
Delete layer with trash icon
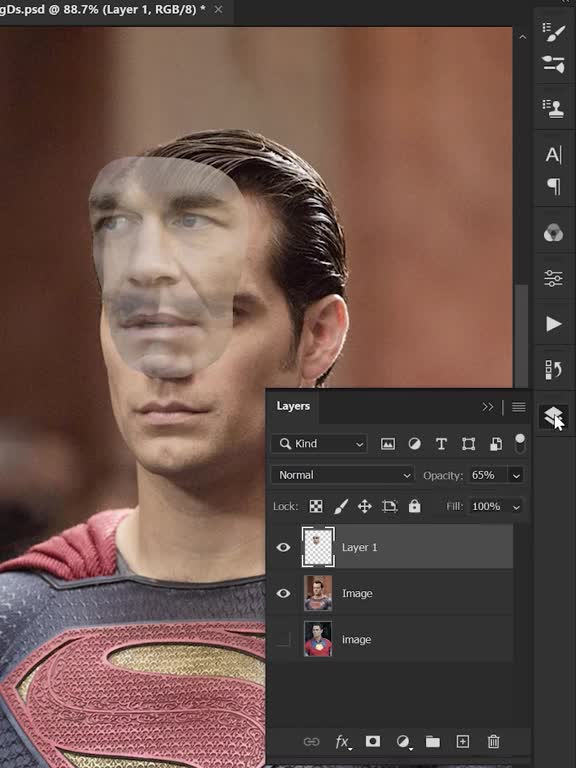click(494, 742)
